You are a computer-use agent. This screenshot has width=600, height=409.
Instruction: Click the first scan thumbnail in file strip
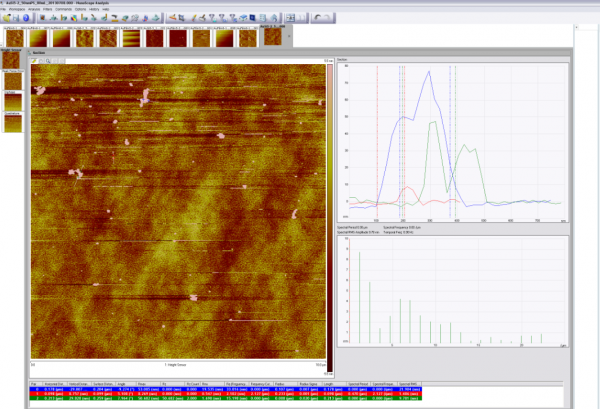tap(14, 38)
